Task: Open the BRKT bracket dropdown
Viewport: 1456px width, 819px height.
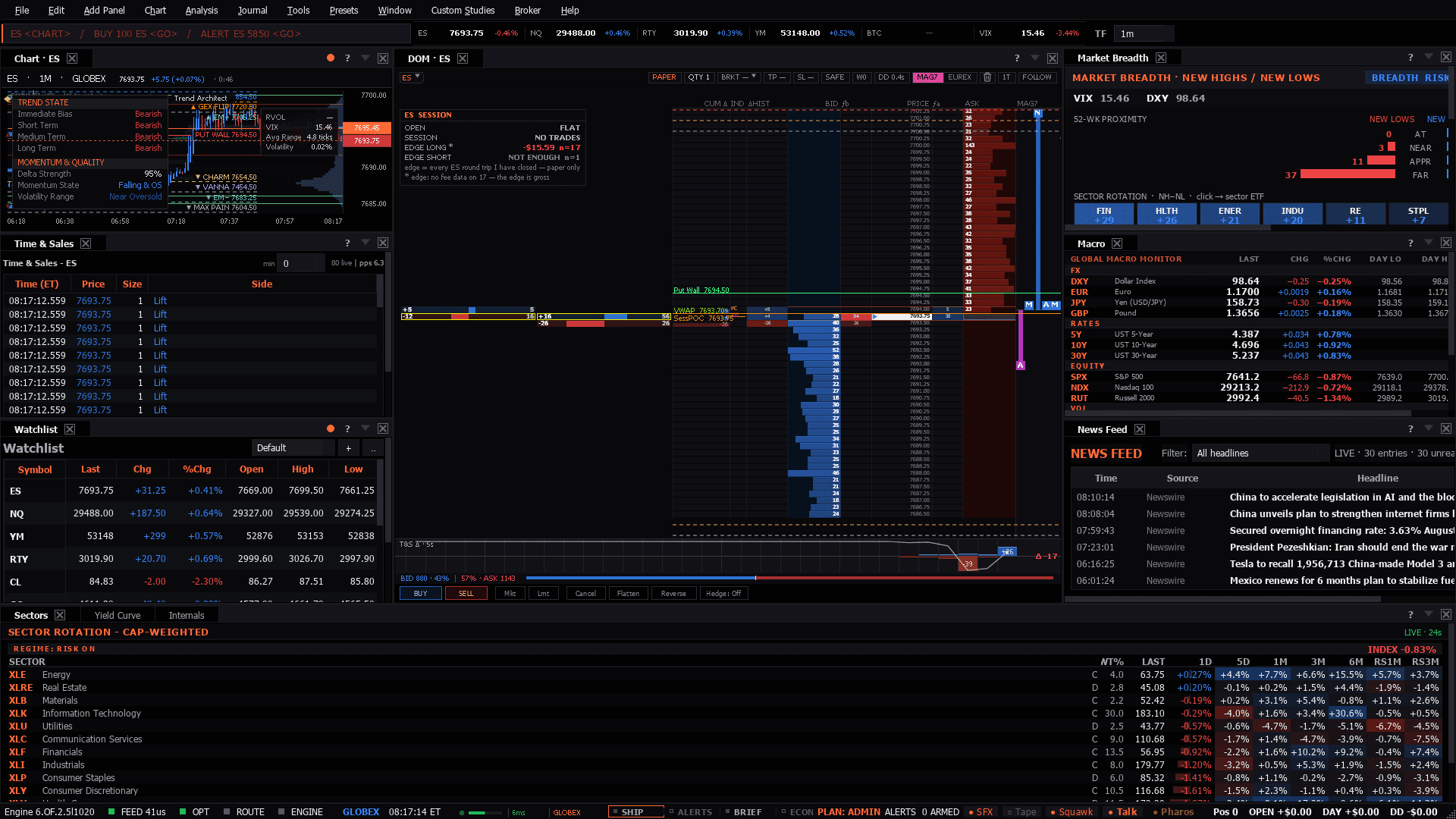Action: pos(739,77)
